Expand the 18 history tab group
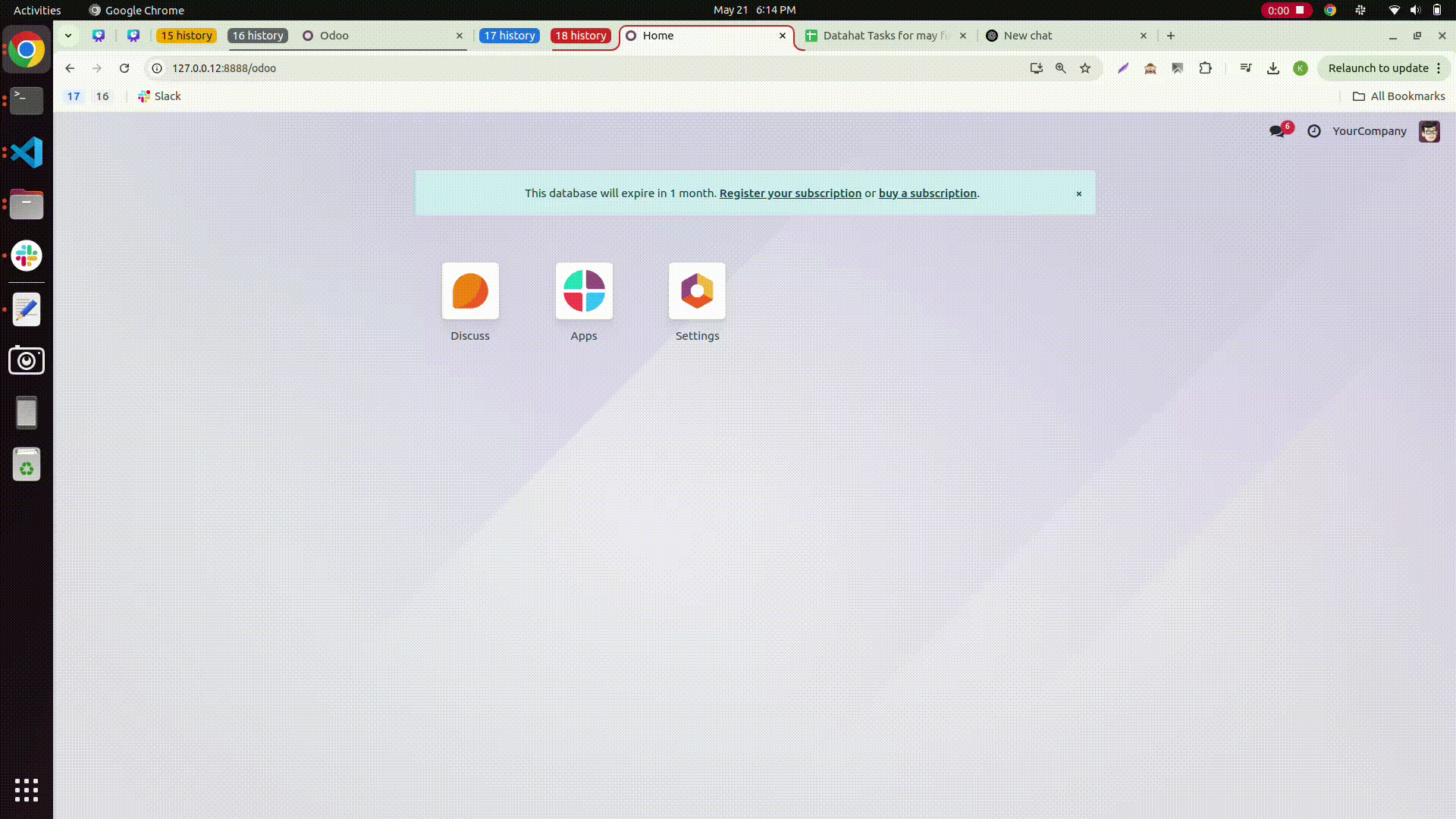The width and height of the screenshot is (1456, 819). tap(581, 36)
